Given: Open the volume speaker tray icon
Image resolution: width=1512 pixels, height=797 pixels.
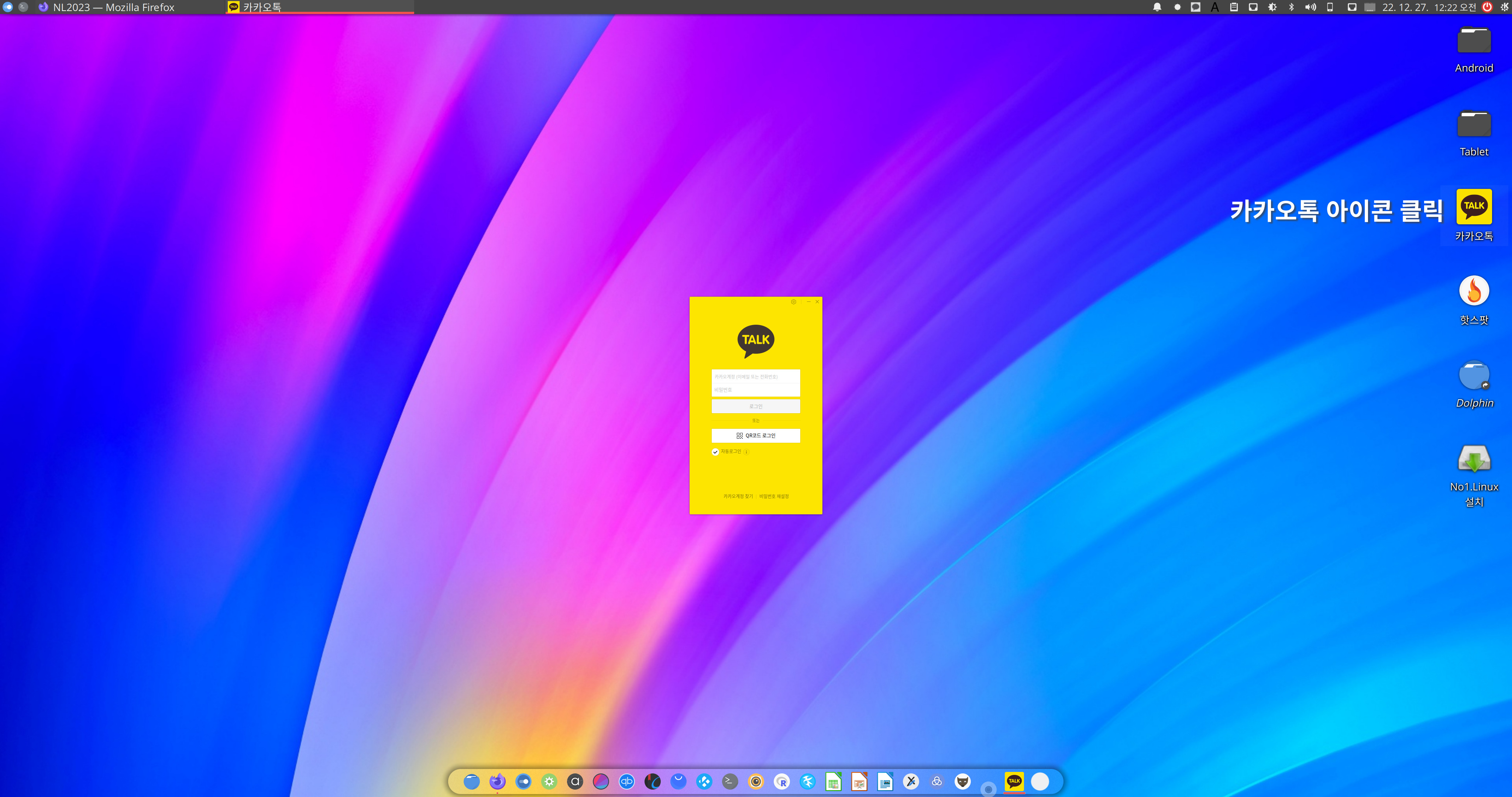Looking at the screenshot, I should [x=1310, y=7].
